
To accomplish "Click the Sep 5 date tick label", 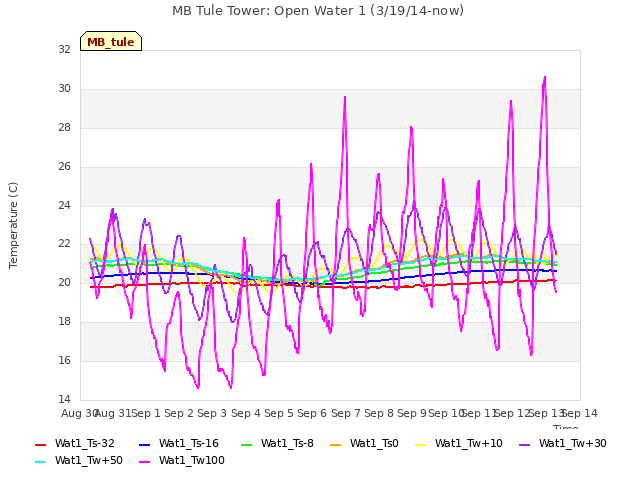I will point(279,413).
